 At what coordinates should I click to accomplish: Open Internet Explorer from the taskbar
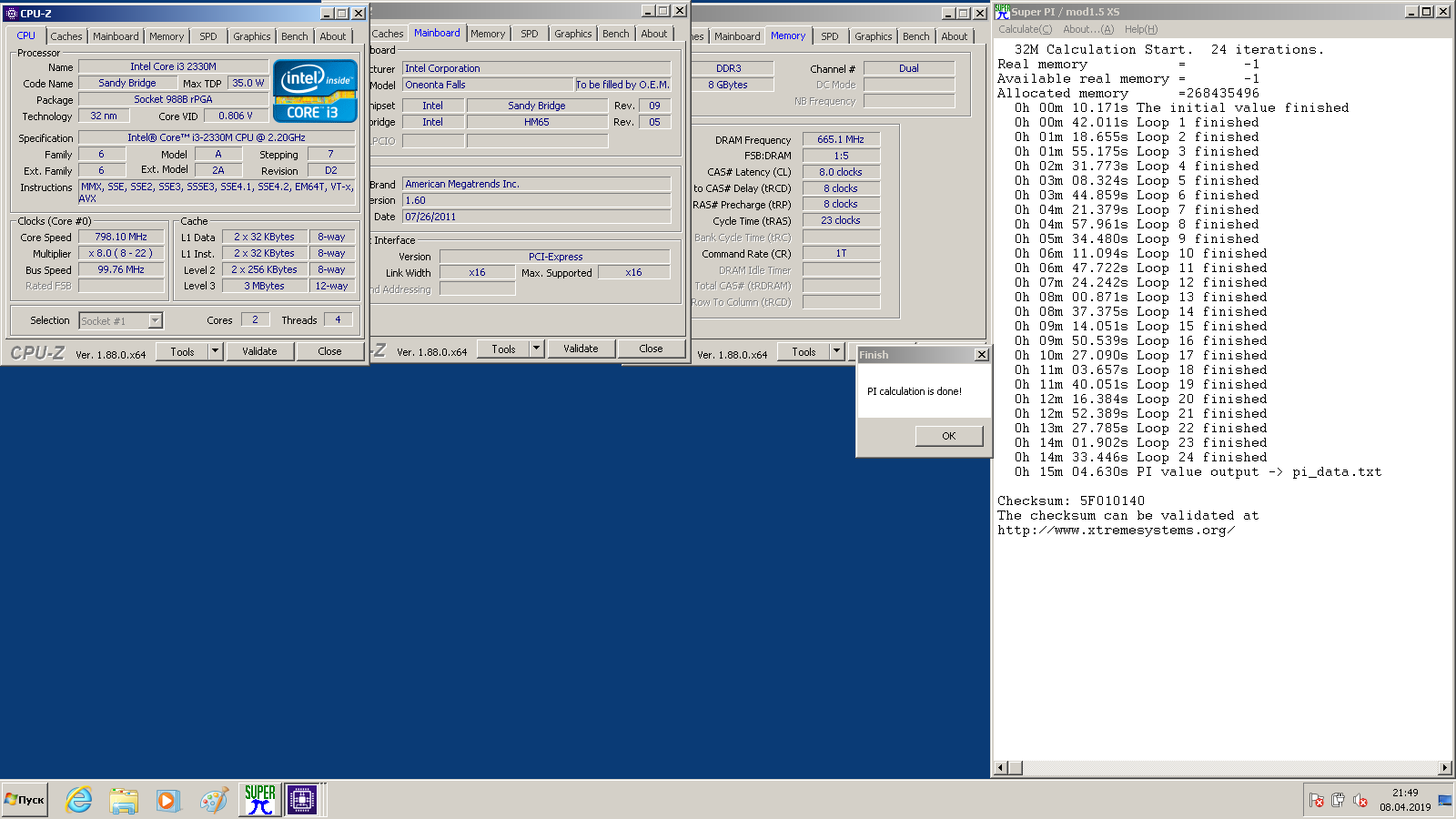click(79, 800)
